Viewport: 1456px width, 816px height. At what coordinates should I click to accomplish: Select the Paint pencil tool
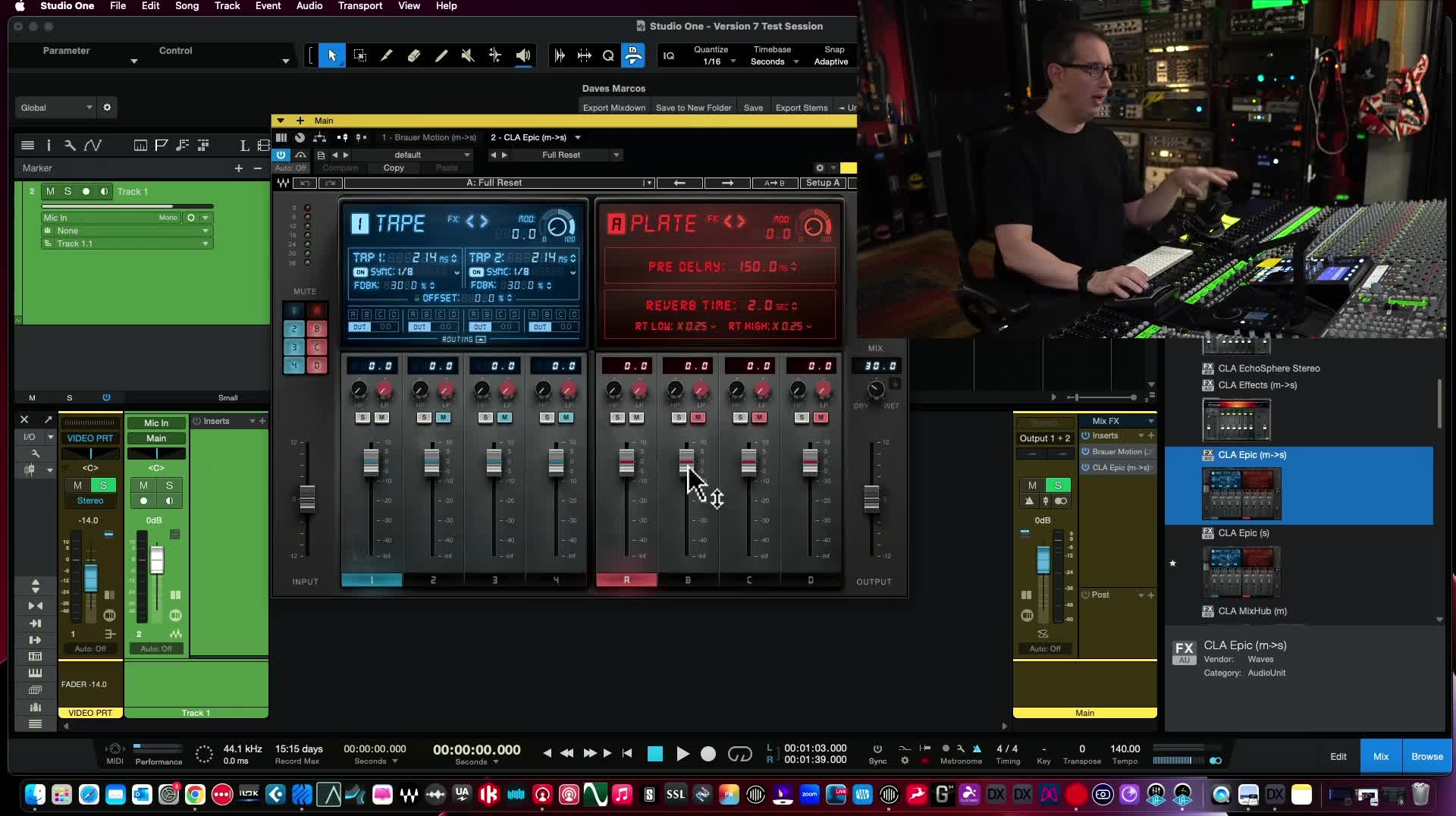(441, 55)
